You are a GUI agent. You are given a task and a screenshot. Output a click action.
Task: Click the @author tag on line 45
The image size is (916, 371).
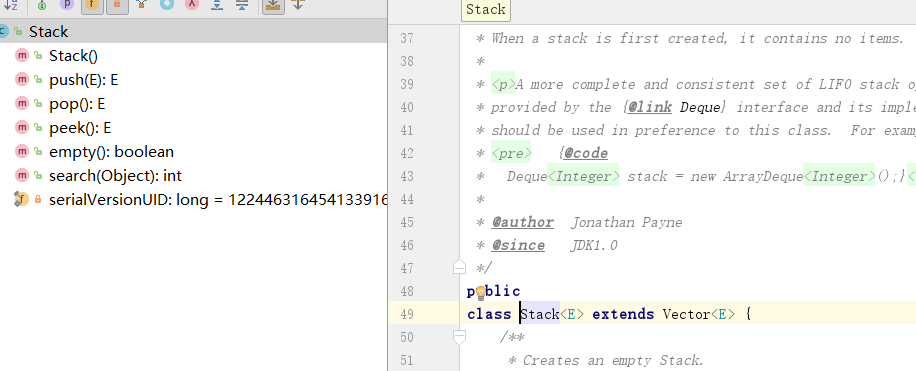(522, 223)
